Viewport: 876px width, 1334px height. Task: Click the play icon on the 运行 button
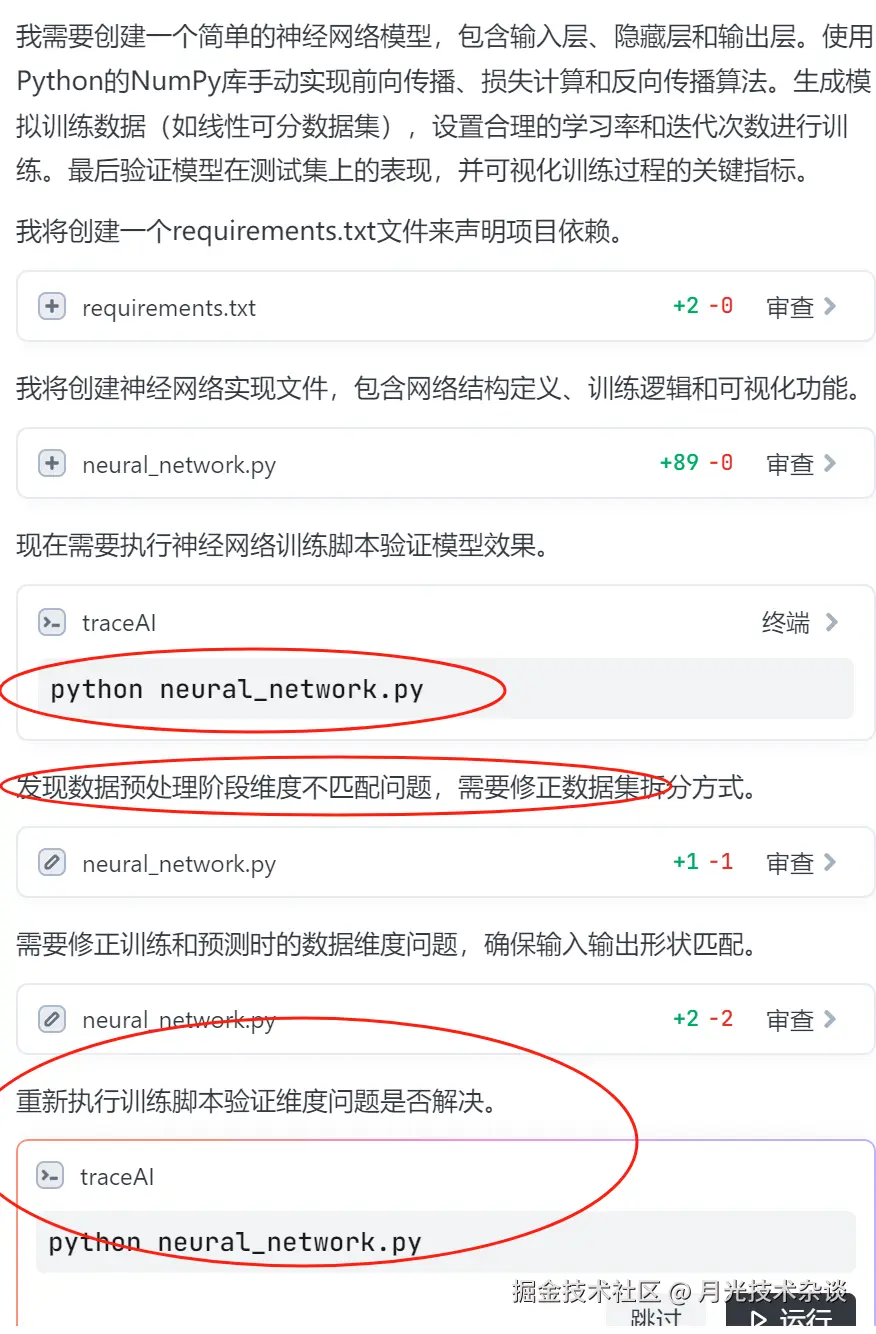759,1321
